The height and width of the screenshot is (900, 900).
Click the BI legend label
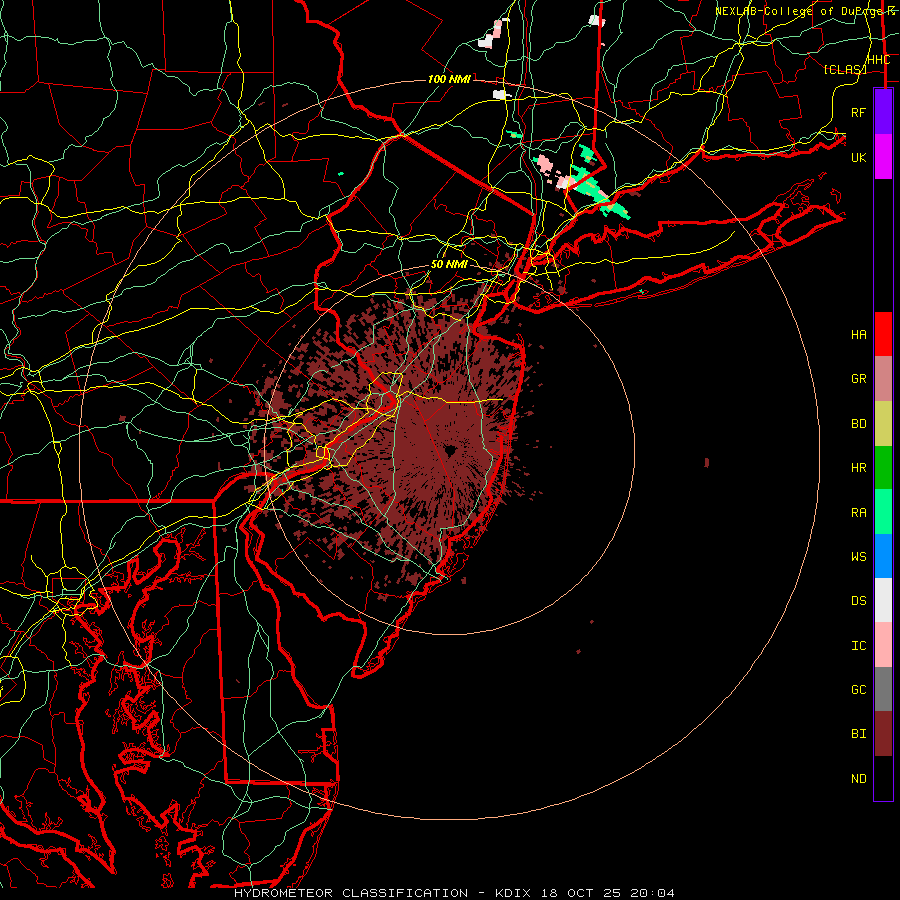click(859, 734)
